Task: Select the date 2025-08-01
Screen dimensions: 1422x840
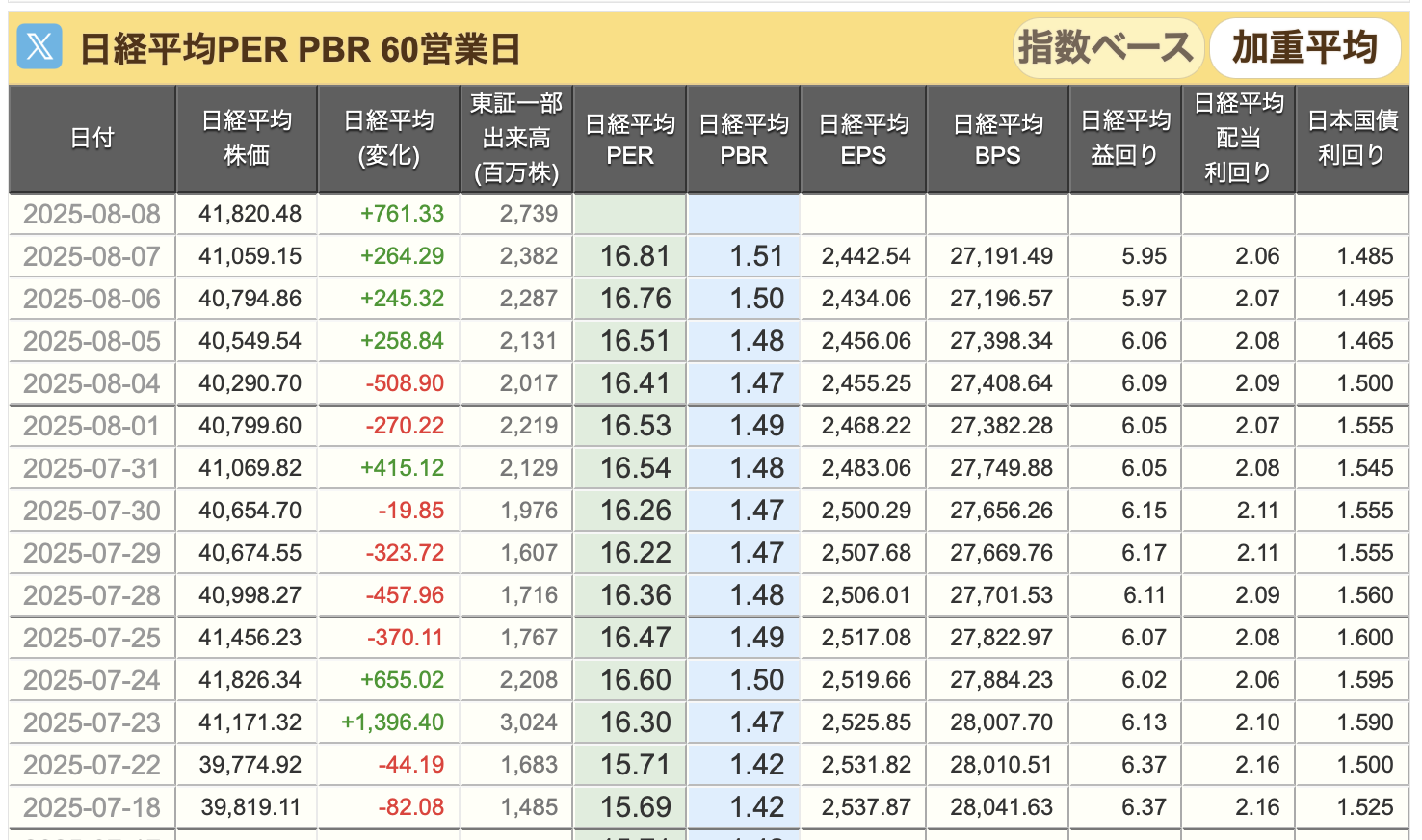Action: (92, 426)
